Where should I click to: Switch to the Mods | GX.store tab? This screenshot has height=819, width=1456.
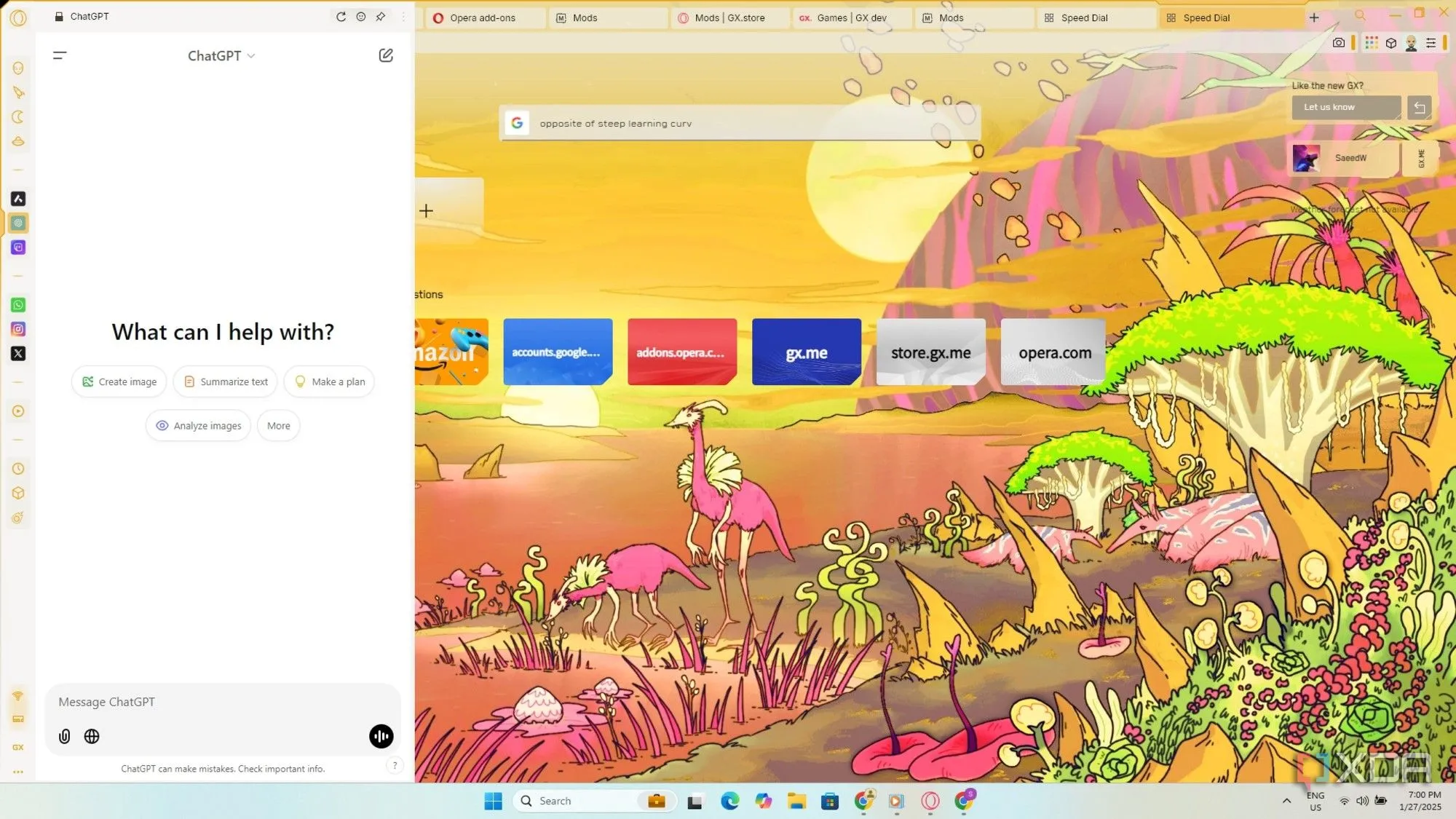pos(729,17)
